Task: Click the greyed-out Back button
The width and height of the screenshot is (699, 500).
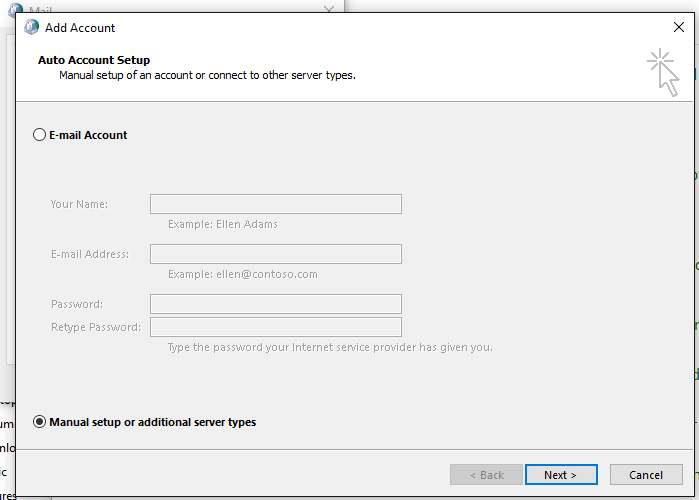Action: point(486,475)
